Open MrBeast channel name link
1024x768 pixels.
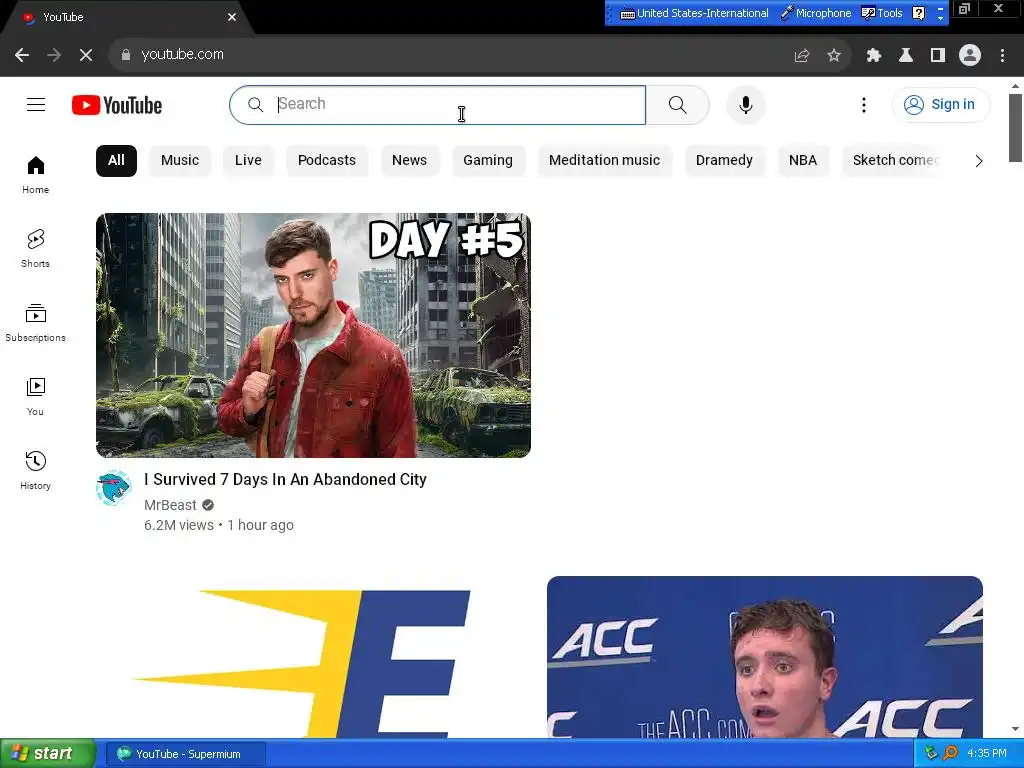pos(170,505)
